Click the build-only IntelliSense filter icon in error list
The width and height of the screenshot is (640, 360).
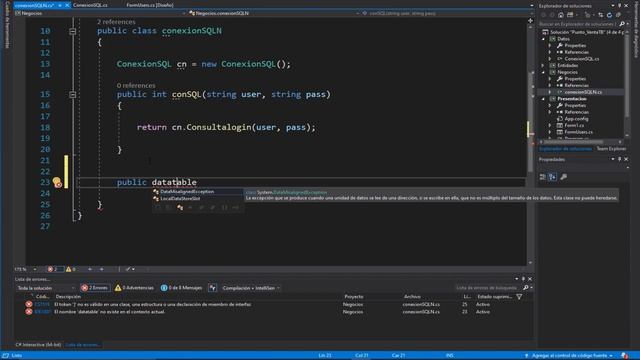point(213,288)
